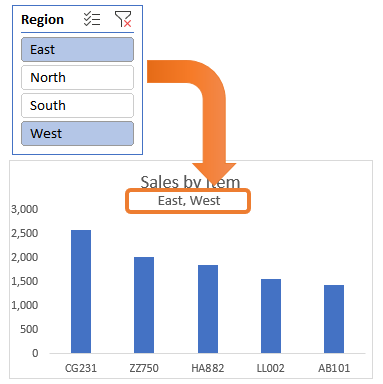Screen dimensions: 383x384
Task: Click the Region slicer header
Action: pyautogui.click(x=42, y=20)
